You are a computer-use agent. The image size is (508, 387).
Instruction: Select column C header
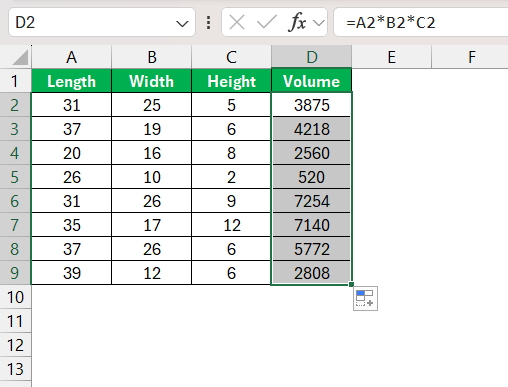pyautogui.click(x=232, y=57)
